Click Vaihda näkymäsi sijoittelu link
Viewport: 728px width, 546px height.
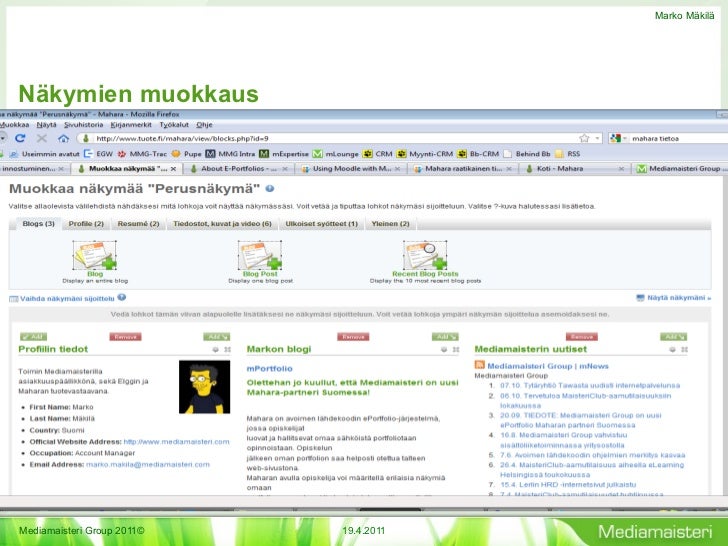(x=67, y=299)
